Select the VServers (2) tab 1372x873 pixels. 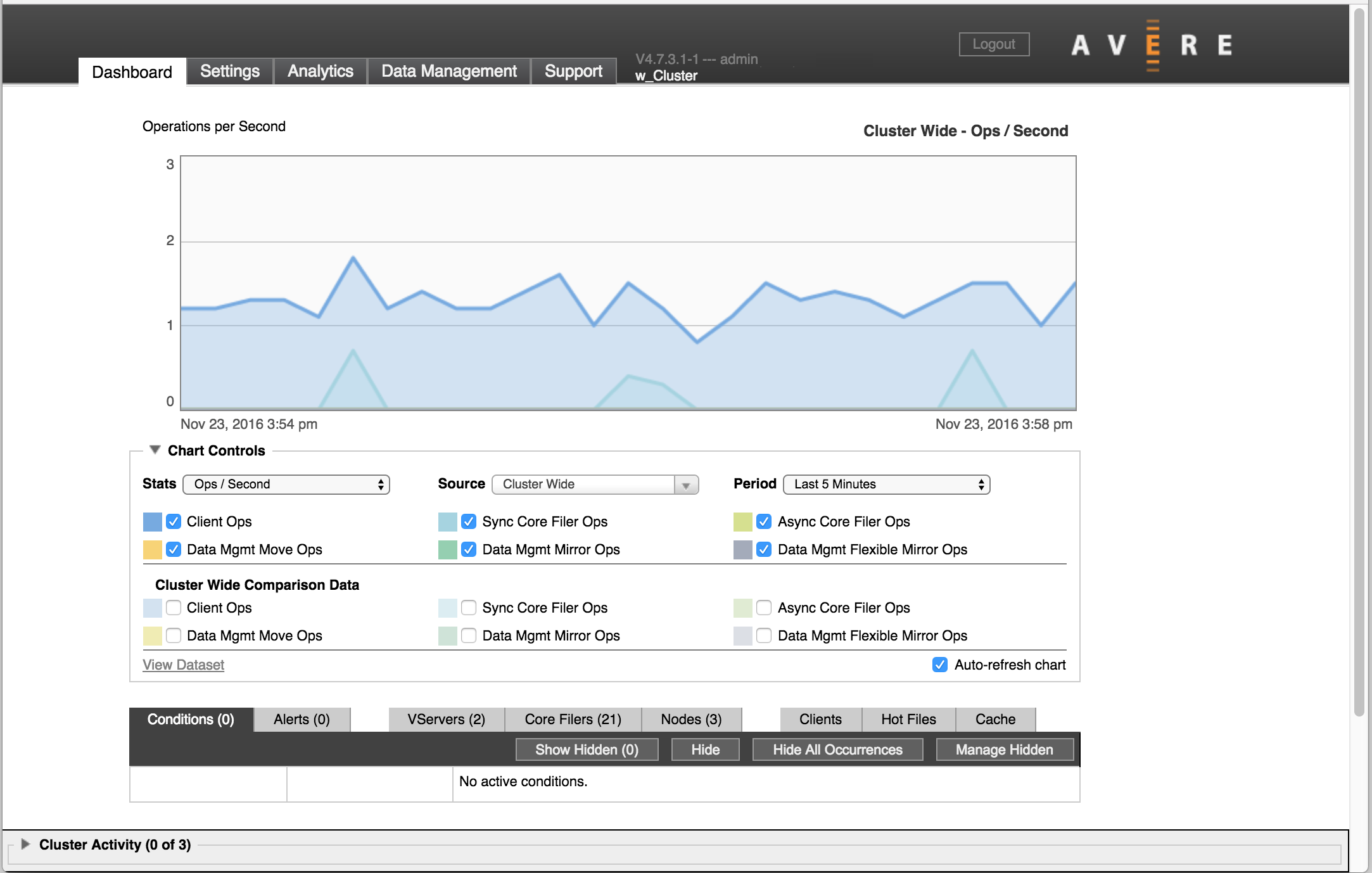447,719
